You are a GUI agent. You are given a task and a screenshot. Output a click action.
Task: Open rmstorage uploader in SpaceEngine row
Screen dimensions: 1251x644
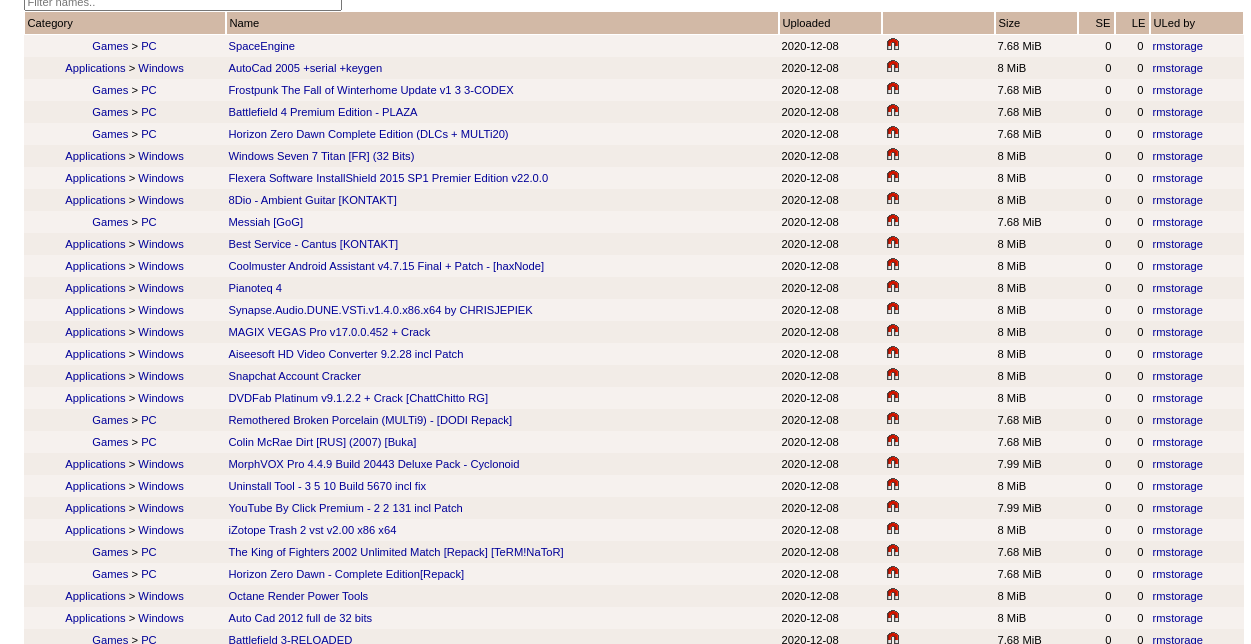coord(1177,46)
